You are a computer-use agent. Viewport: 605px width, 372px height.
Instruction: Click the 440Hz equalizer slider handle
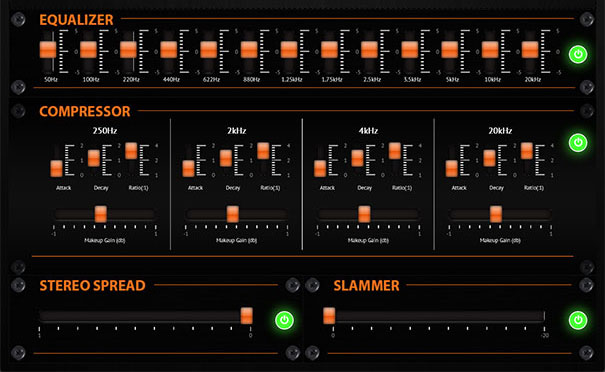[169, 50]
